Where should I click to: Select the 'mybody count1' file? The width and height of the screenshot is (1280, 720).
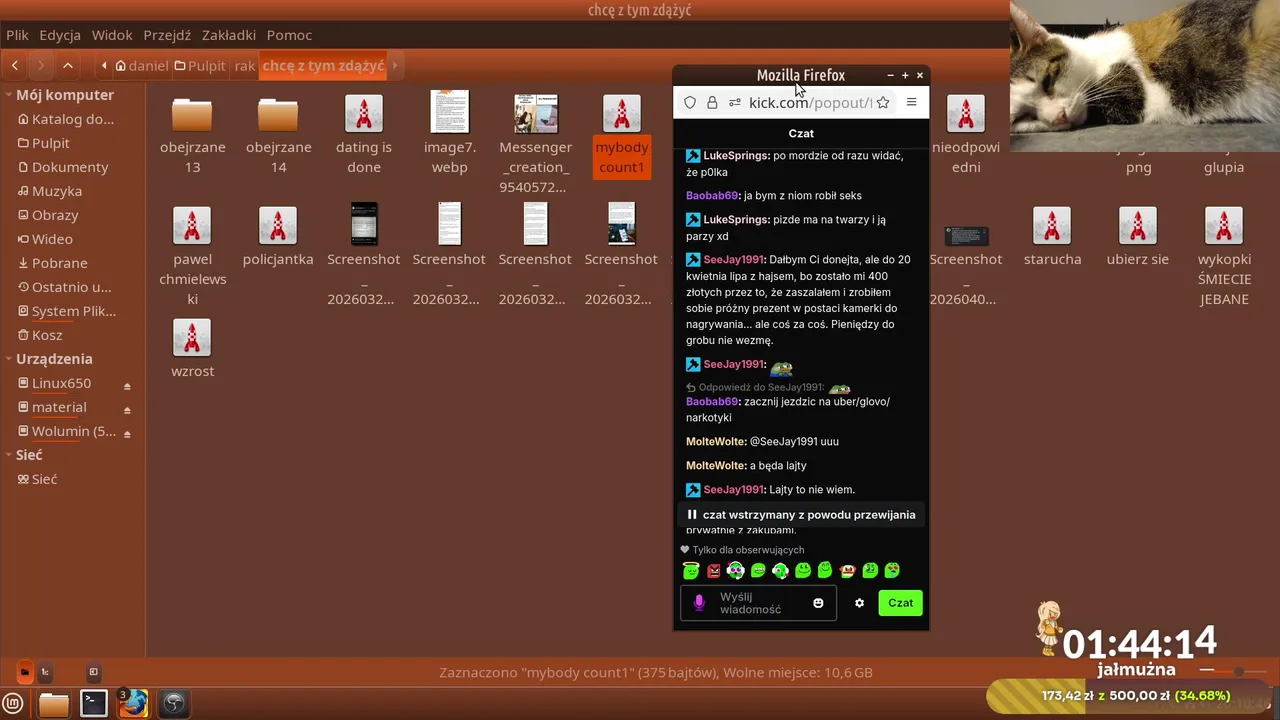point(622,134)
